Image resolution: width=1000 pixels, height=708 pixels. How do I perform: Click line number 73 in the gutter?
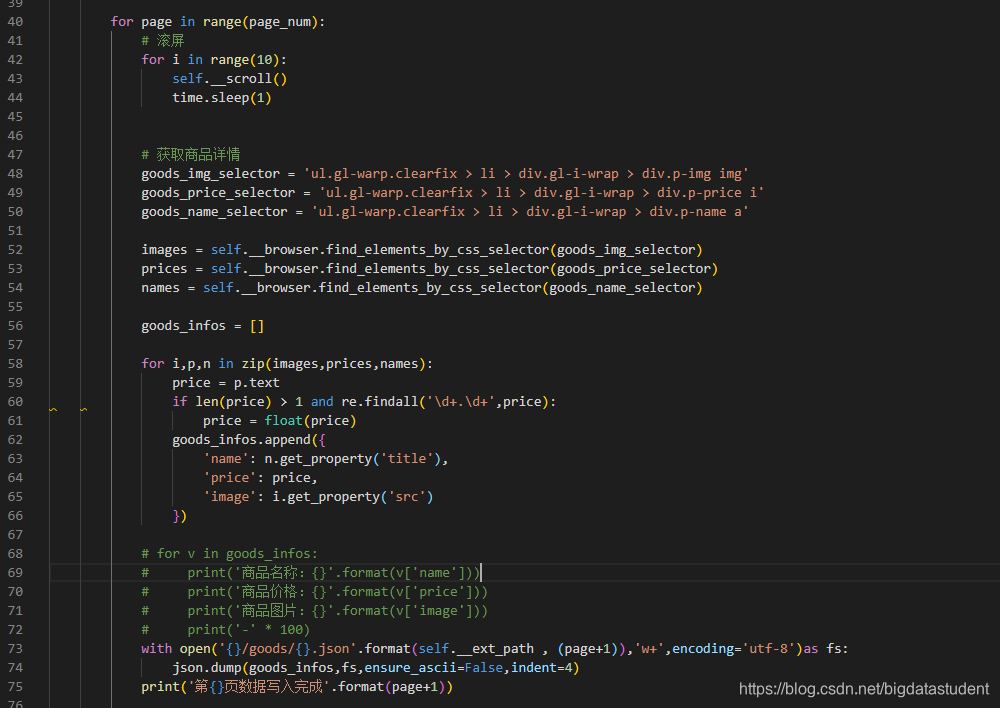pos(15,649)
